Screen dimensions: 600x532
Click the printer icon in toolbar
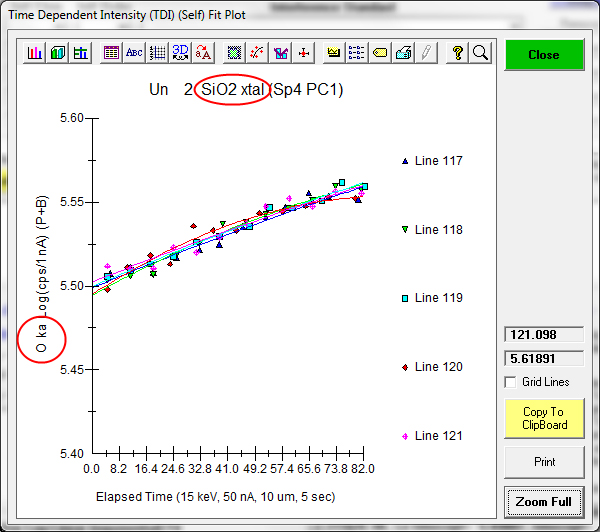click(403, 53)
